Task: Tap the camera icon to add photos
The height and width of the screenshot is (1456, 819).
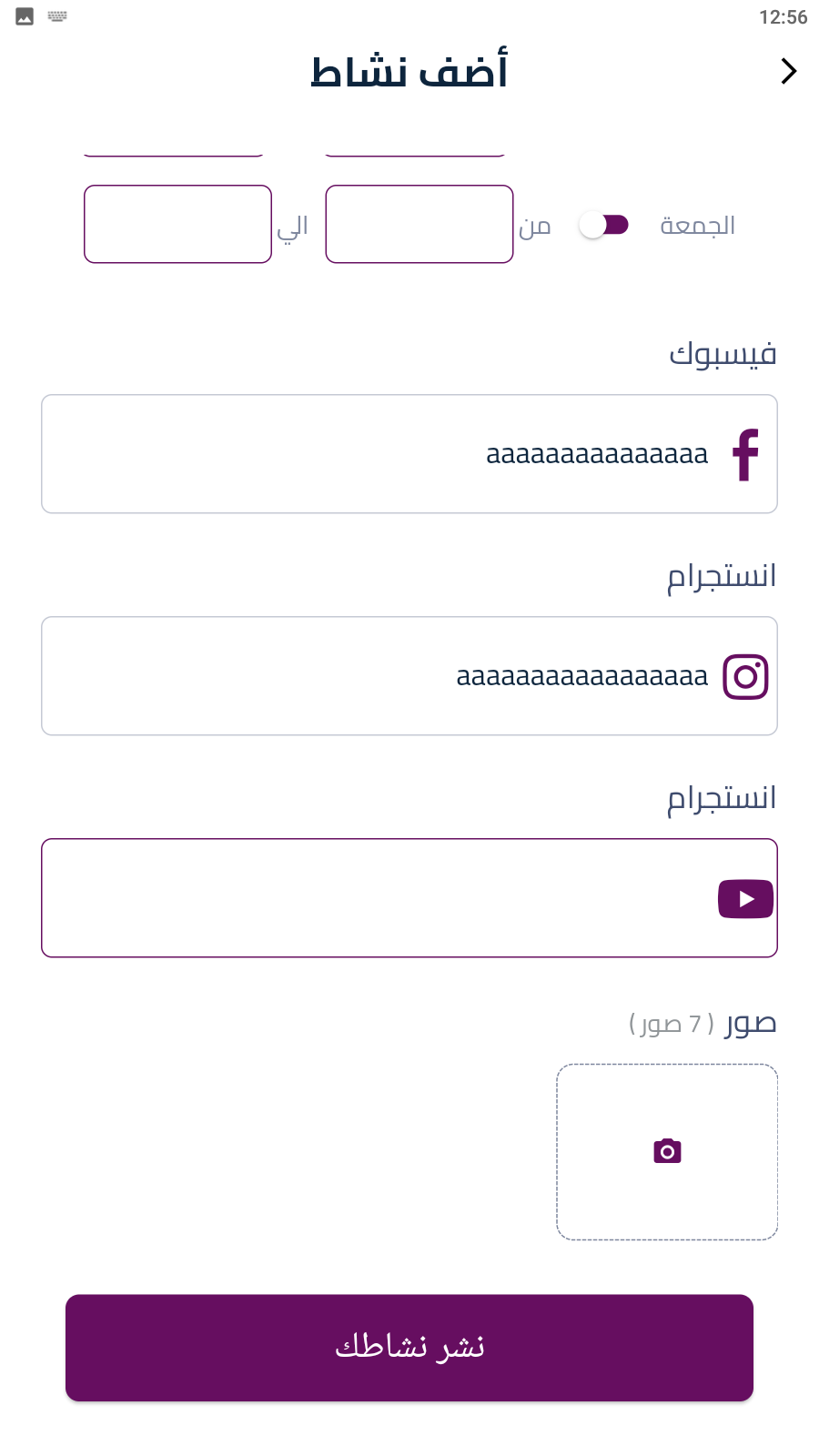Action: pyautogui.click(x=667, y=1151)
